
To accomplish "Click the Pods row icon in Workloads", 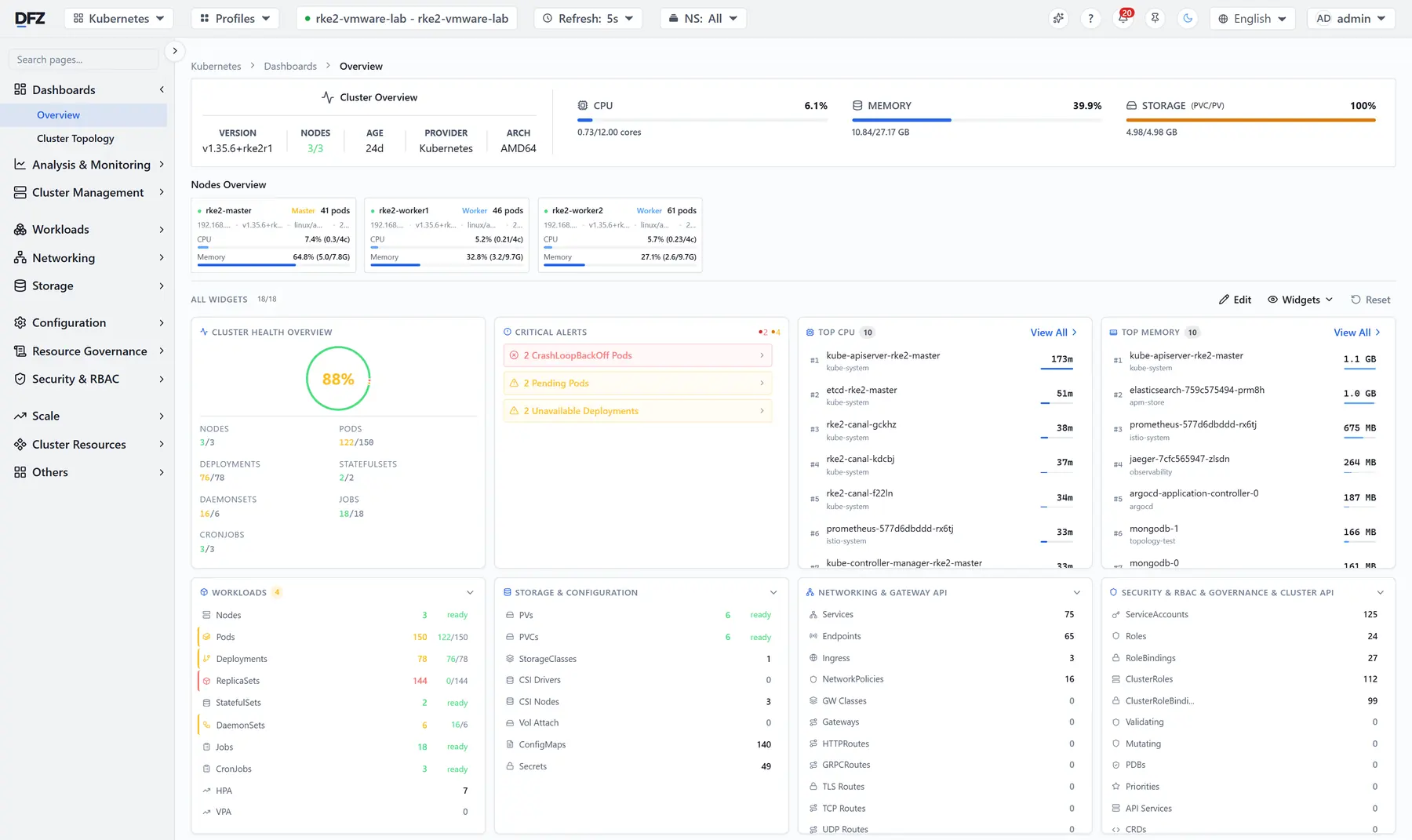I will [x=206, y=637].
